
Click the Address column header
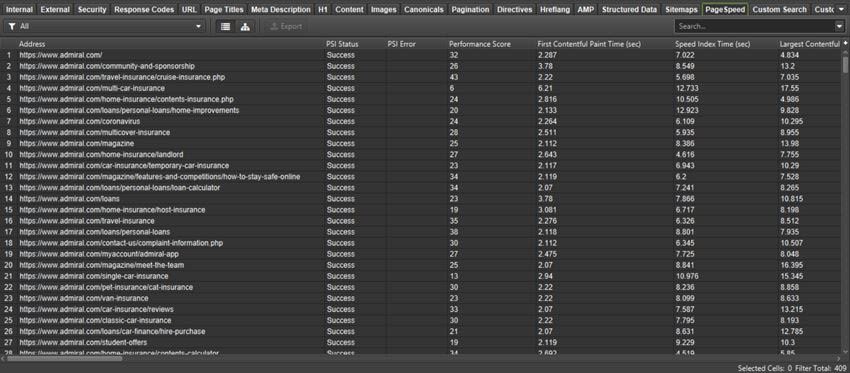(32, 44)
